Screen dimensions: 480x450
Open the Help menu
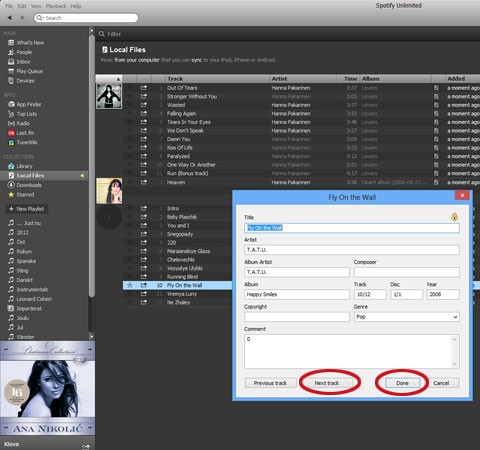tap(76, 6)
